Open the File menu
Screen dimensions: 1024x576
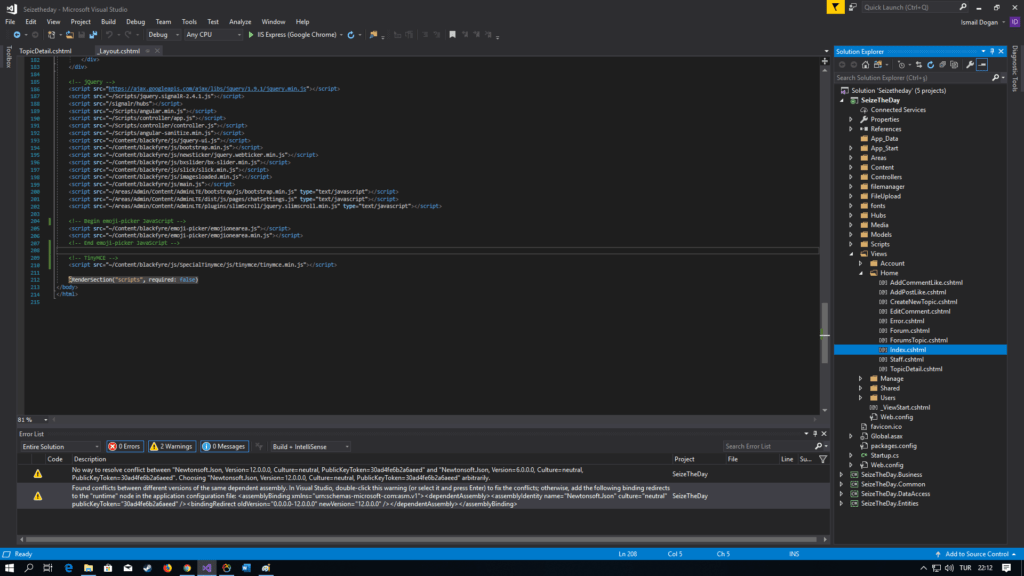(x=10, y=22)
